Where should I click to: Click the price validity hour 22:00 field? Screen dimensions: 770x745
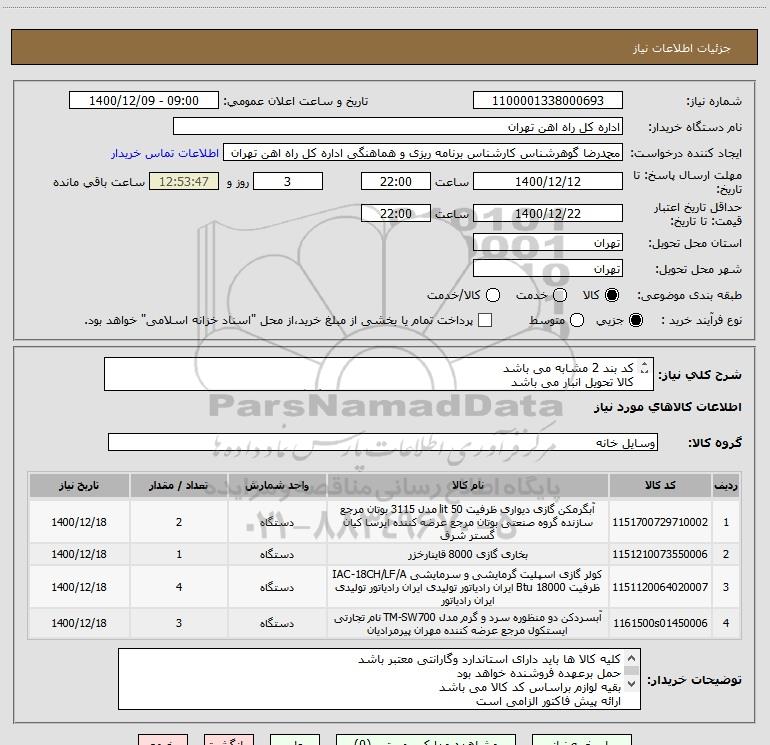point(396,213)
